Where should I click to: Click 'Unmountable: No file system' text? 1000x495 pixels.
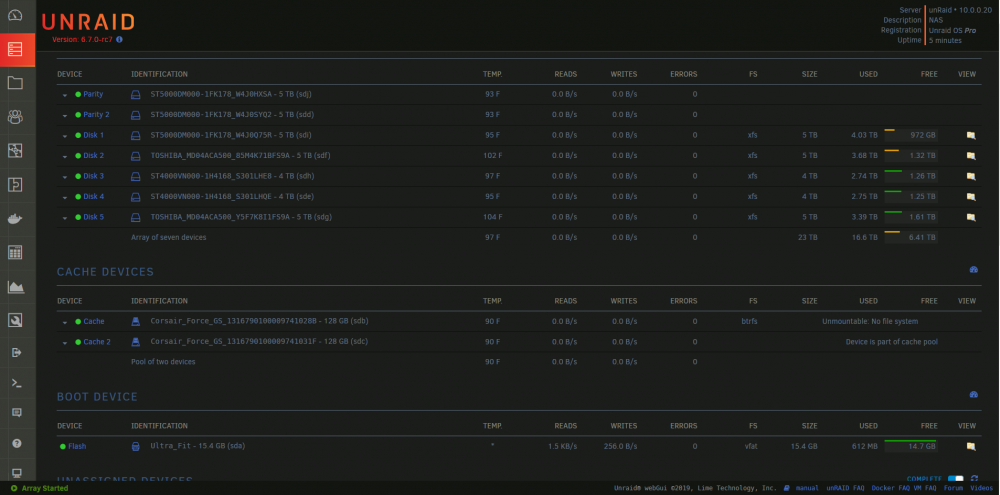pos(870,321)
